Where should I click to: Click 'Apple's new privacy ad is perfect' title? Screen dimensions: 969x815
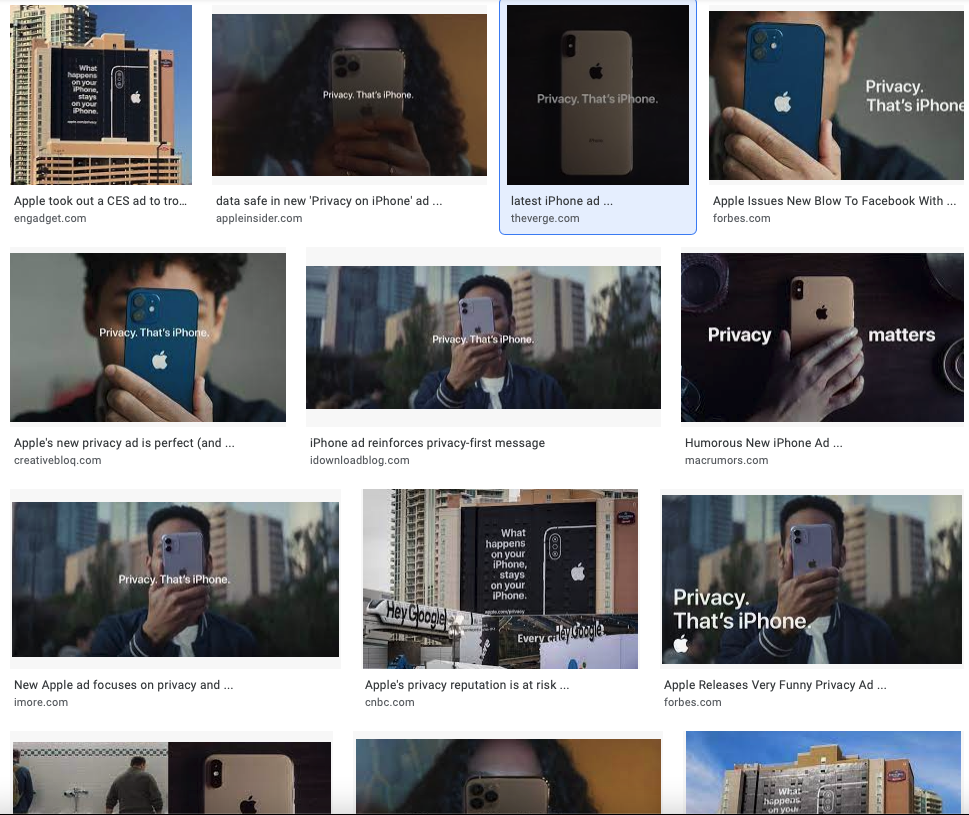[124, 443]
